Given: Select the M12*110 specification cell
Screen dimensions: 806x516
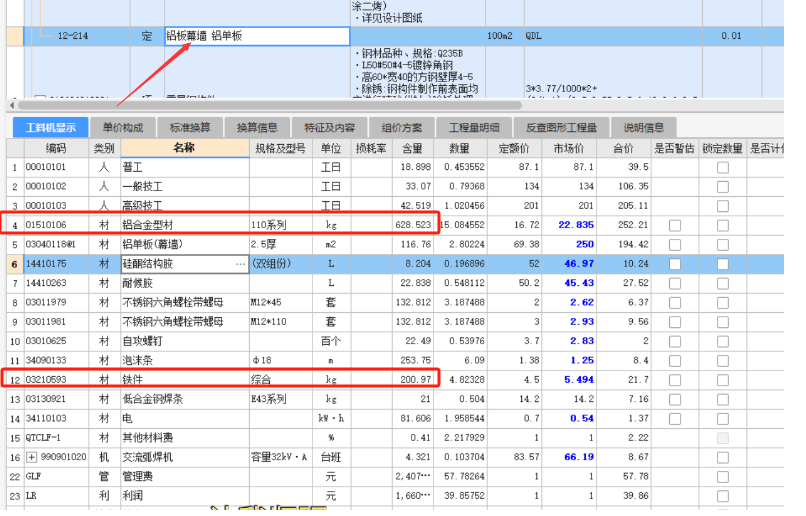Looking at the screenshot, I should click(x=281, y=322).
